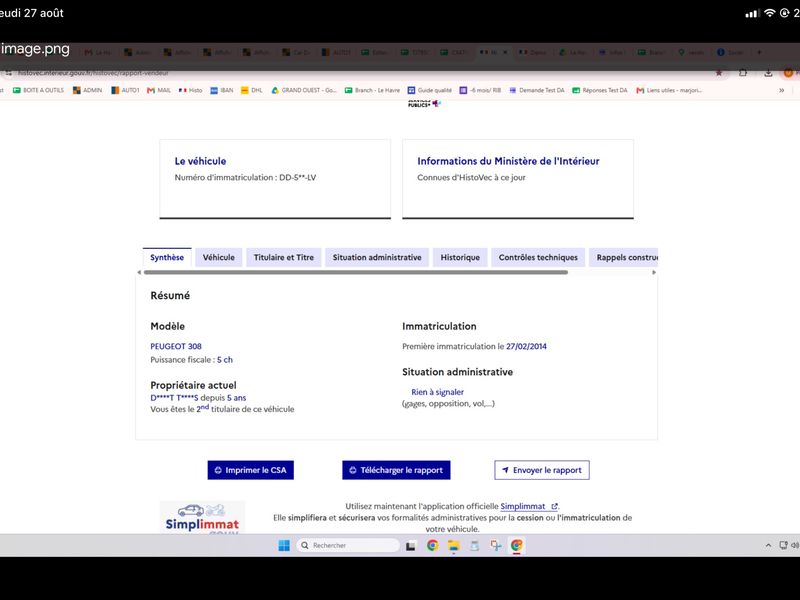800x600 pixels.
Task: Click Télécharger le rapport button
Action: pyautogui.click(x=396, y=470)
